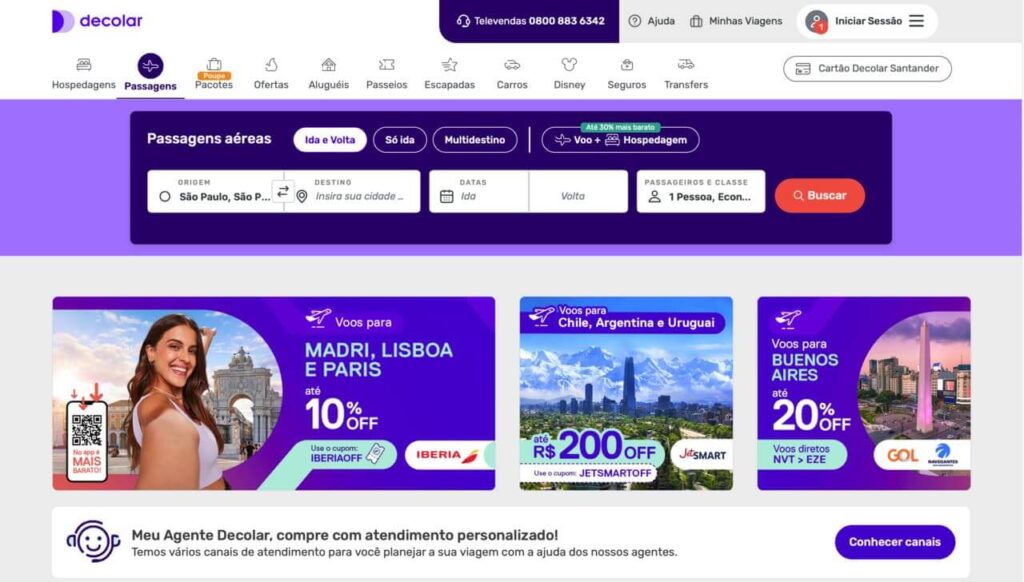This screenshot has height=582, width=1024.
Task: Go to the Pacotes tab
Action: [214, 73]
